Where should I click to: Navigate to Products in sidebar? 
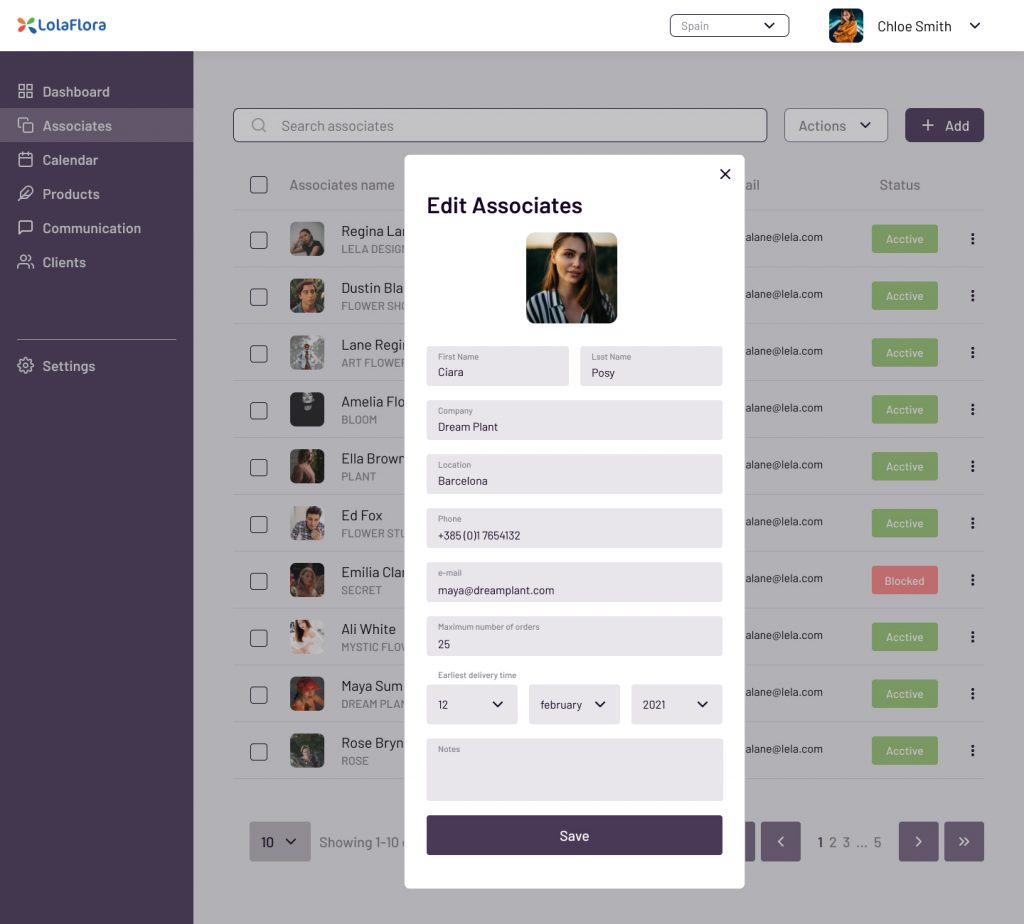pyautogui.click(x=70, y=194)
